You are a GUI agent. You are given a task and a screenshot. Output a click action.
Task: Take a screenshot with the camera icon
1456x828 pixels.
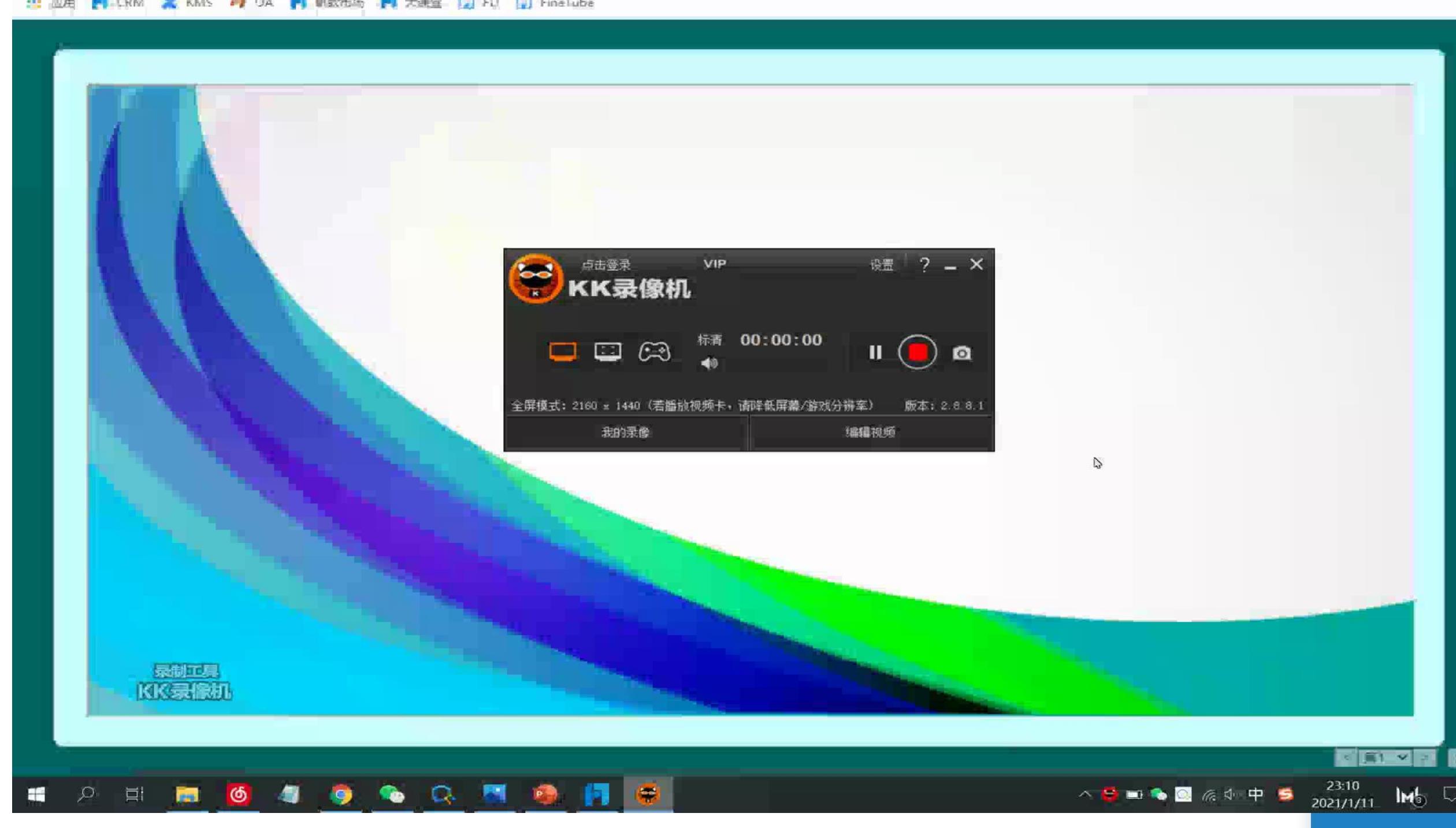pyautogui.click(x=962, y=353)
